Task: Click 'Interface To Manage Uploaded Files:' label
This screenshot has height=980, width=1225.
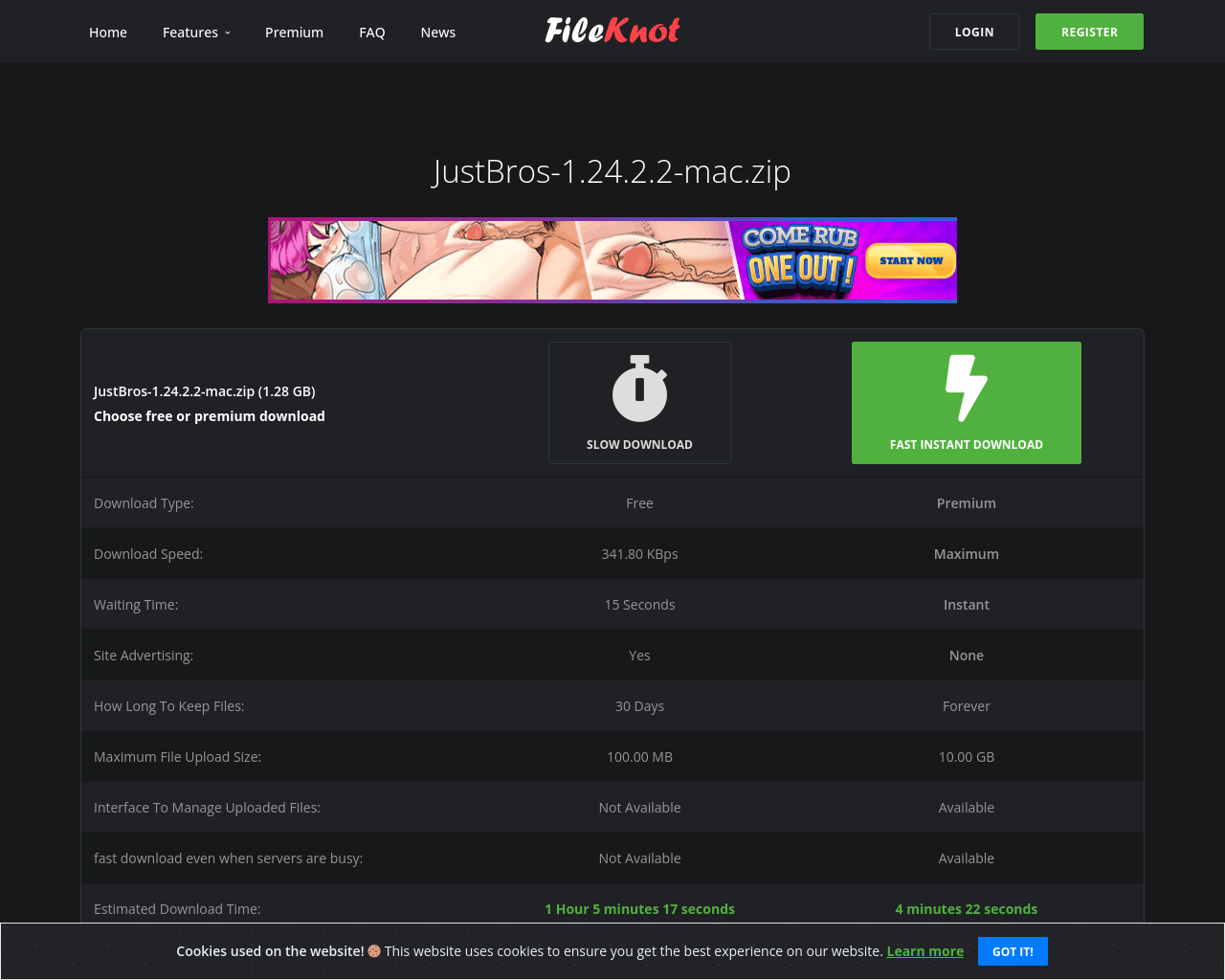Action: point(207,808)
